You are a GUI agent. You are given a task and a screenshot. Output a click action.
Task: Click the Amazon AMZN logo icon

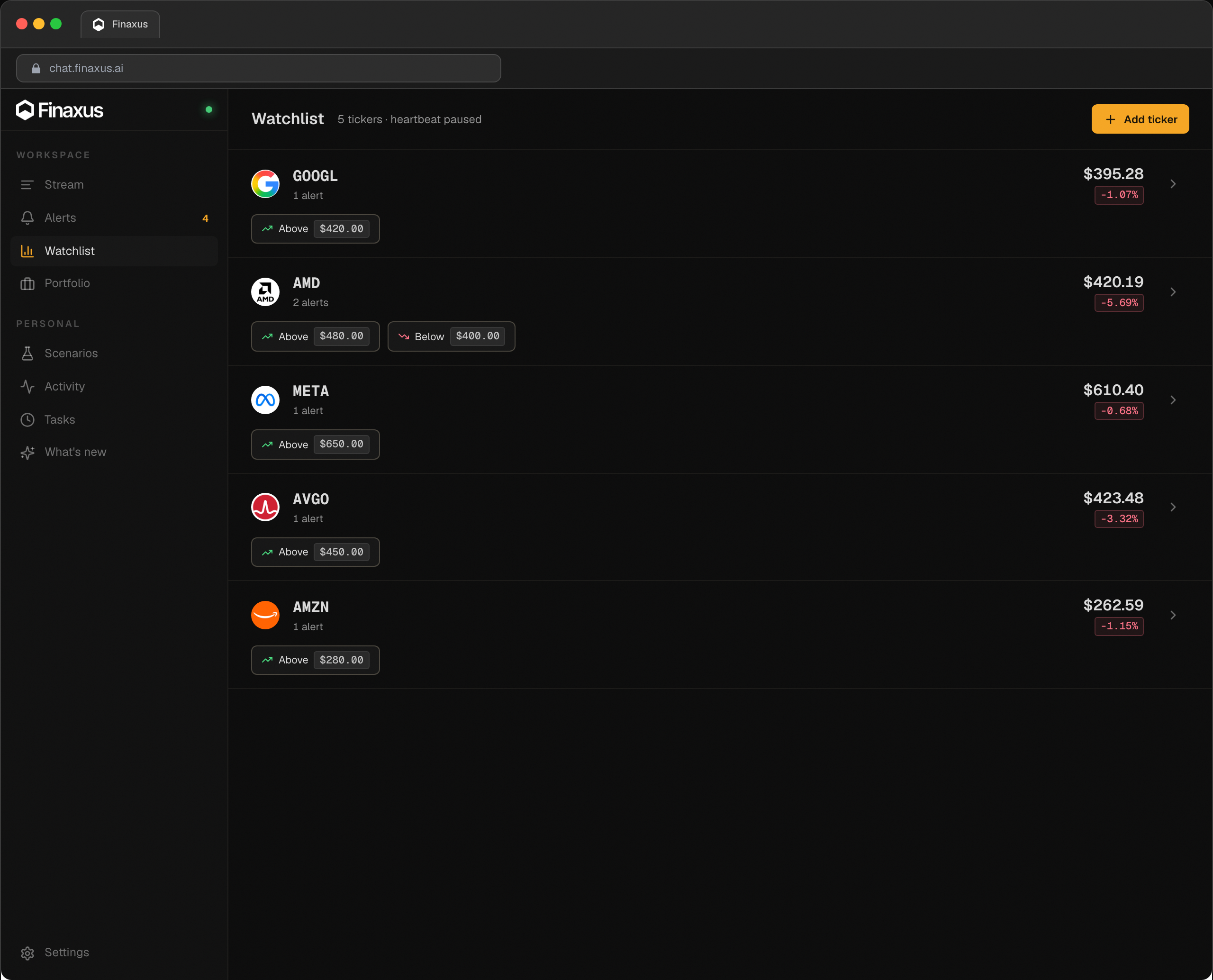pyautogui.click(x=265, y=615)
